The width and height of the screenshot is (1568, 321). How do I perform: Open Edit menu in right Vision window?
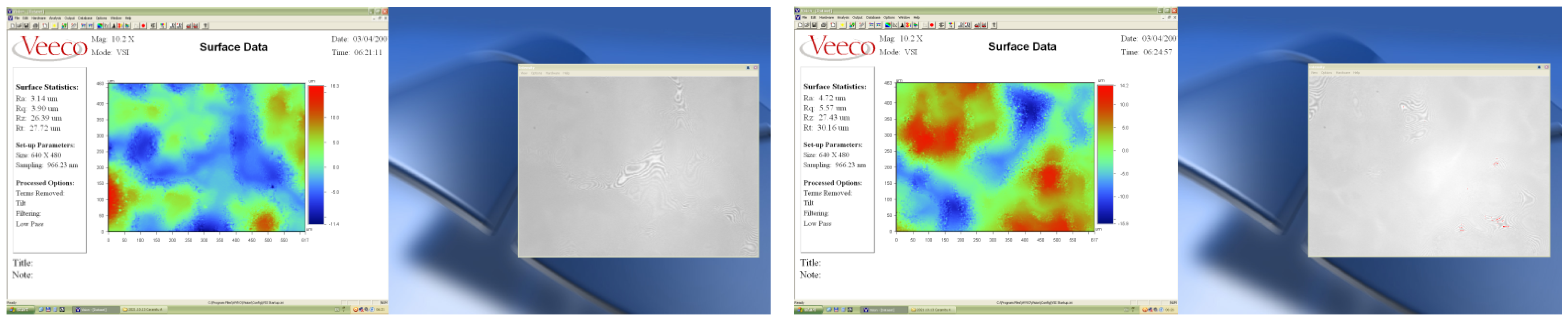(813, 18)
